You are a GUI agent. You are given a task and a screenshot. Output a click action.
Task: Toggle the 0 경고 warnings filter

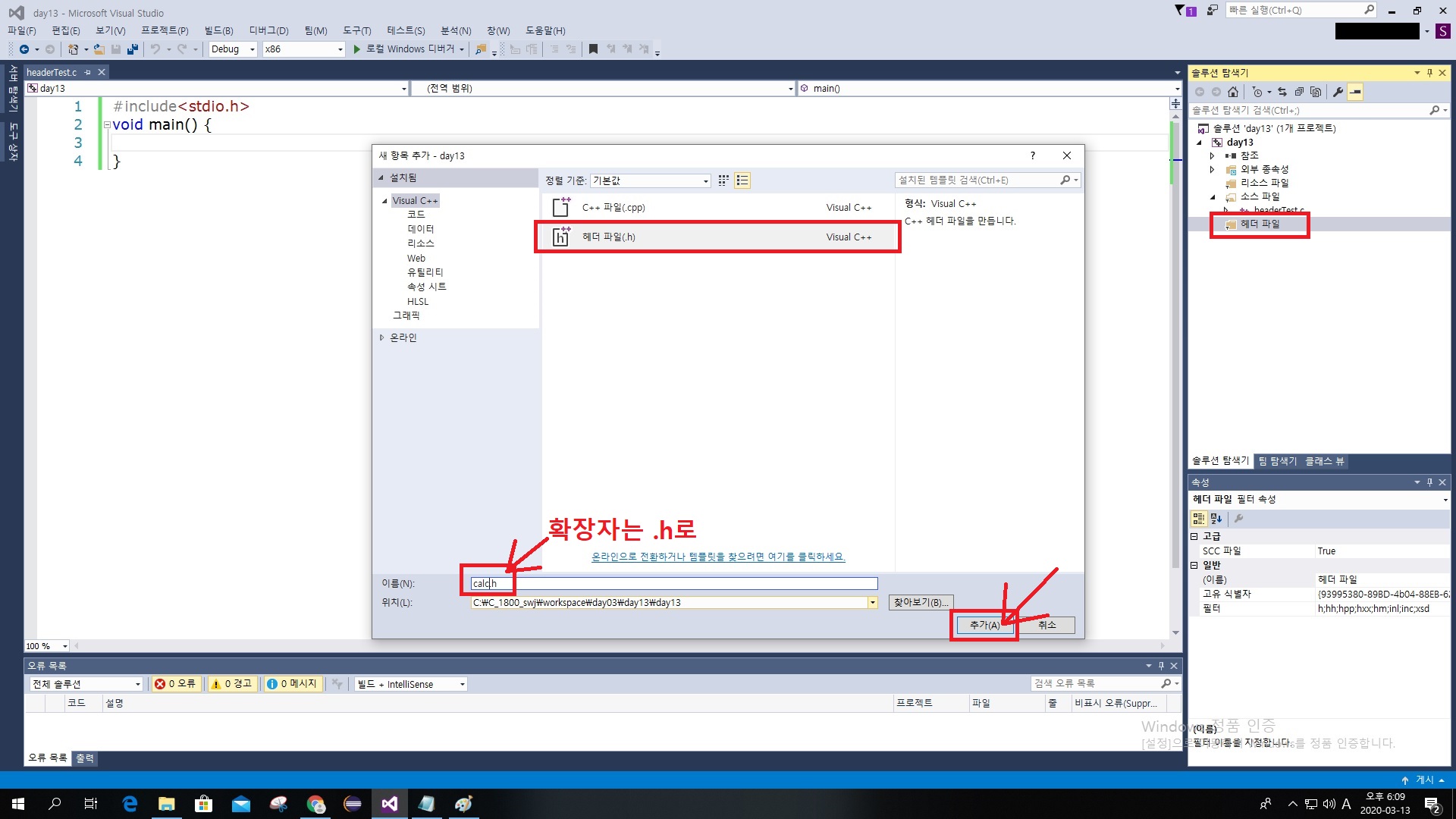[231, 684]
